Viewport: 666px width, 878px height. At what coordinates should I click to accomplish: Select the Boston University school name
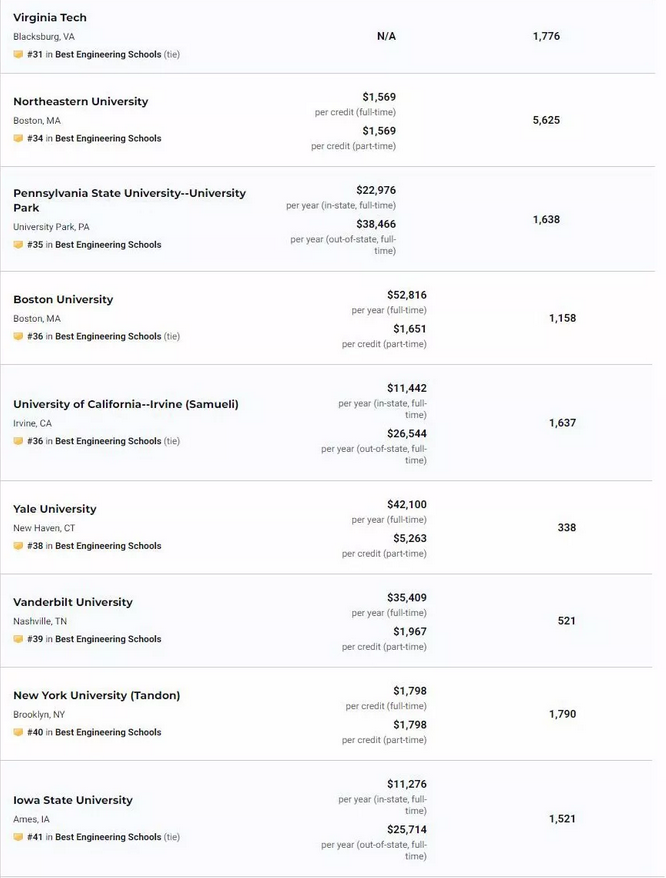pos(63,300)
